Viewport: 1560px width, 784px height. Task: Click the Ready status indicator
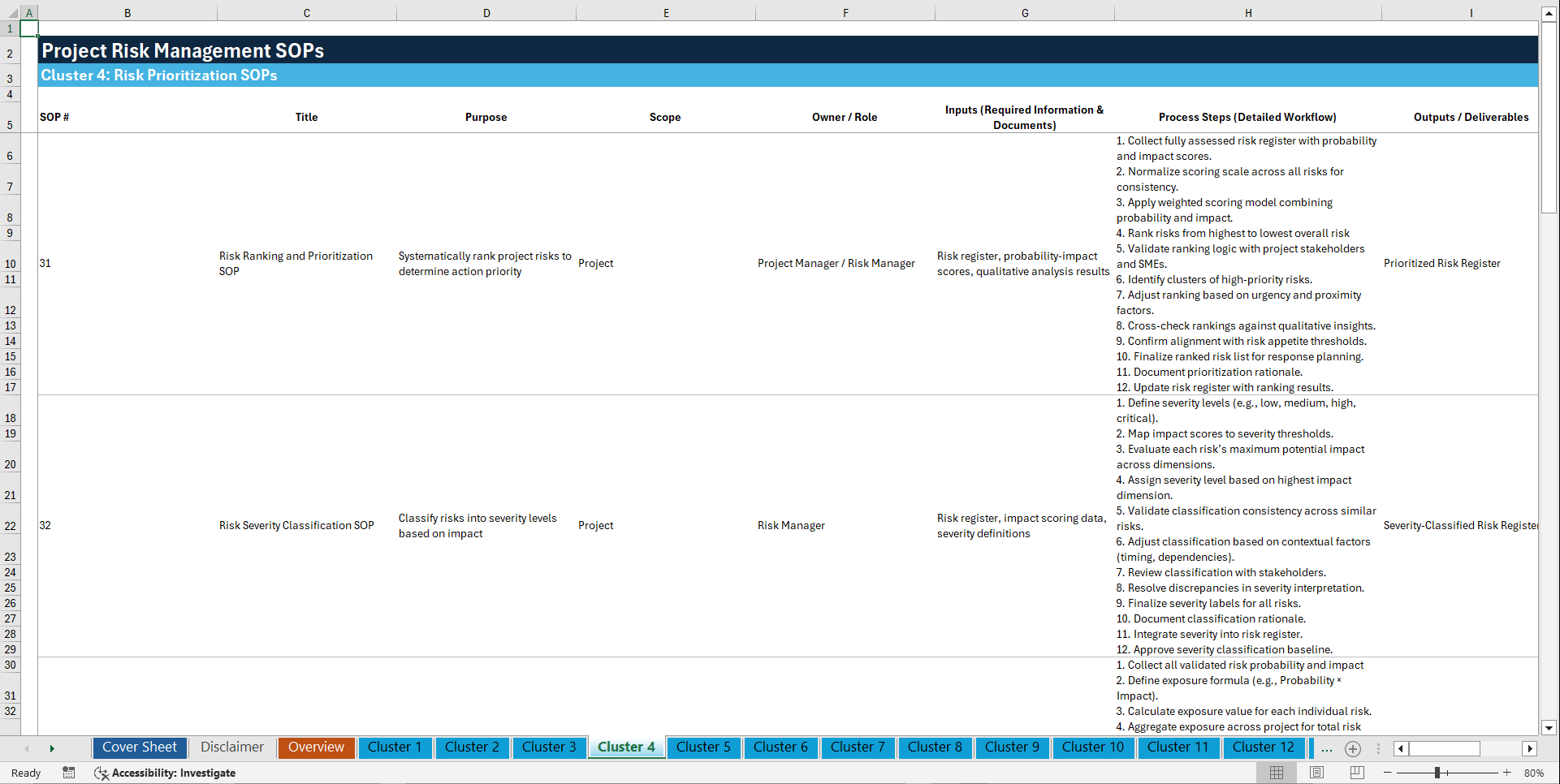[x=25, y=773]
